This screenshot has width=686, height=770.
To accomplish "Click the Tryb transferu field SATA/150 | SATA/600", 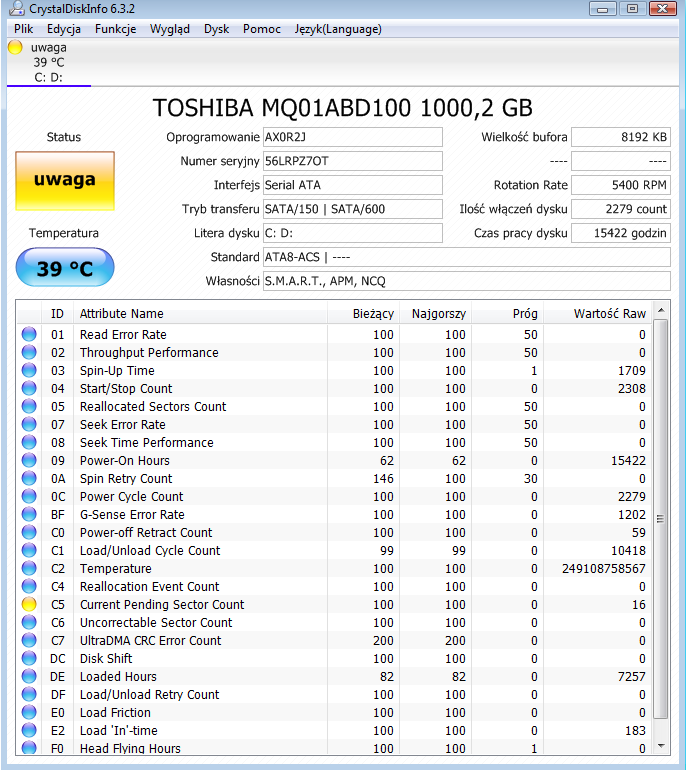I will [x=353, y=209].
